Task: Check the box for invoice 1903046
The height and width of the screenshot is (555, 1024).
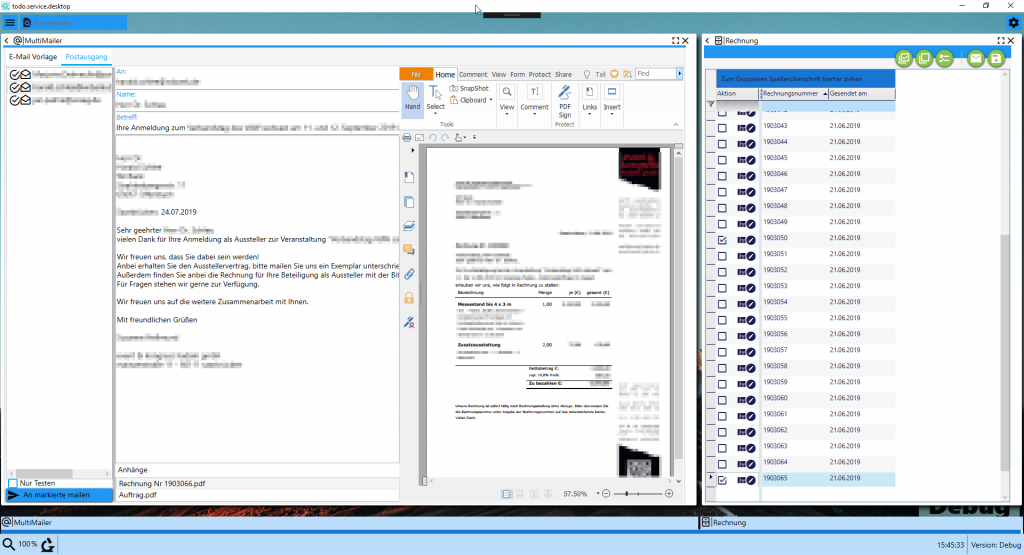Action: (722, 176)
